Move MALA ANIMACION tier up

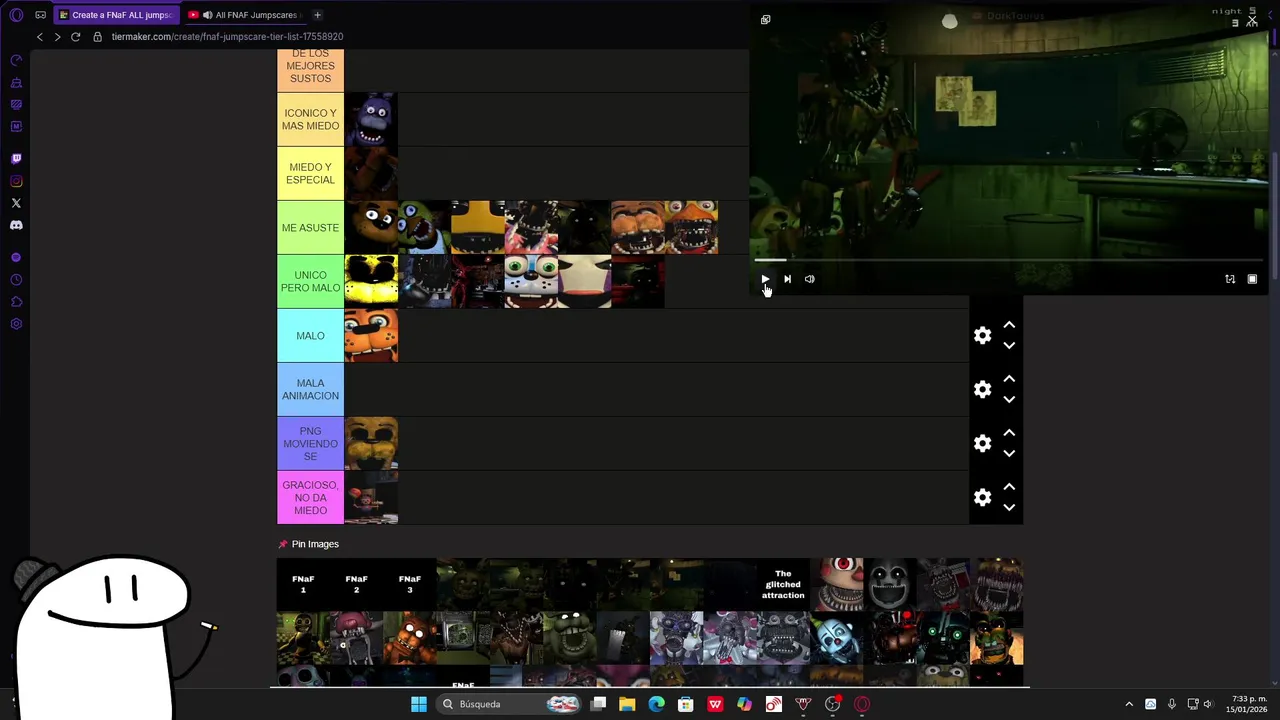pyautogui.click(x=1009, y=379)
